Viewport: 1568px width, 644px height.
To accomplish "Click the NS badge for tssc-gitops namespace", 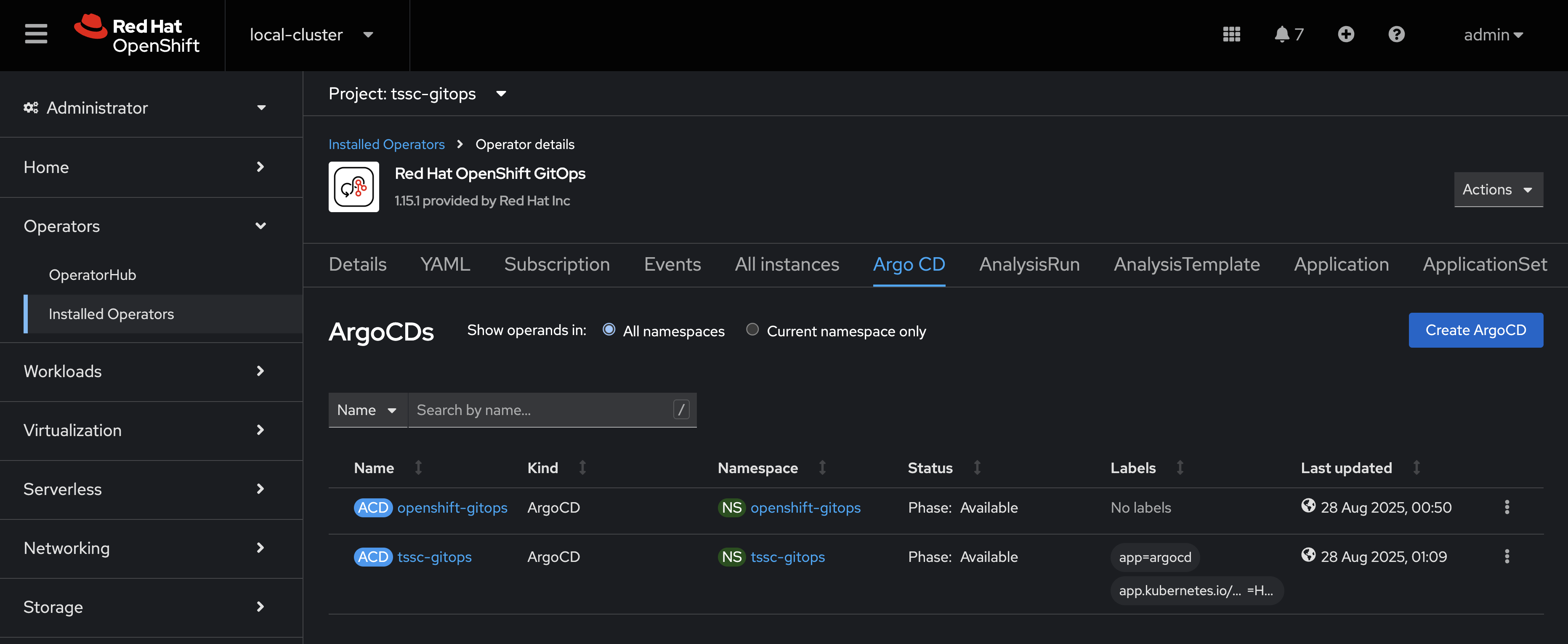I will (732, 557).
